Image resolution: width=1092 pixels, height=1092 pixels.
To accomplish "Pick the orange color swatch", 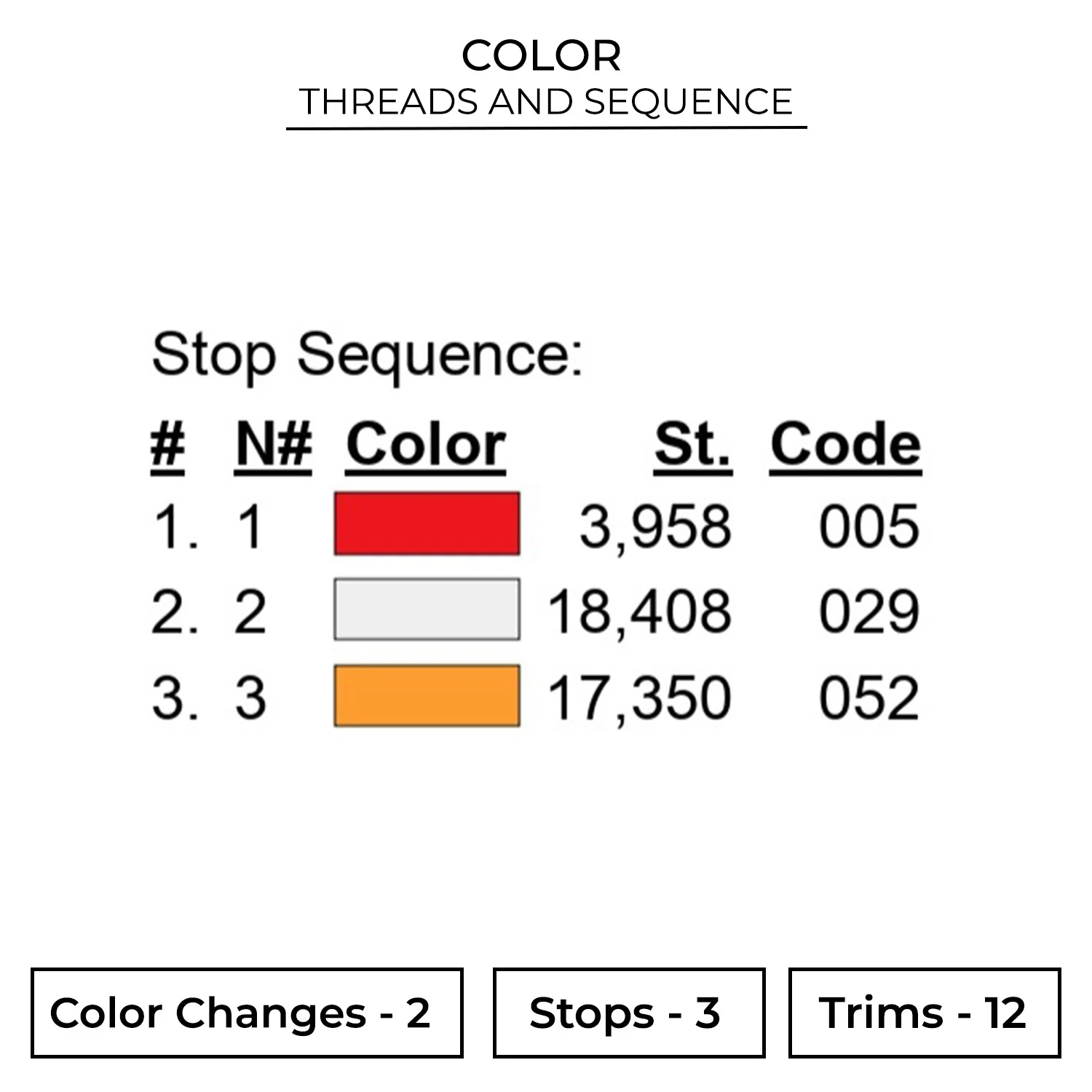I will coord(427,696).
